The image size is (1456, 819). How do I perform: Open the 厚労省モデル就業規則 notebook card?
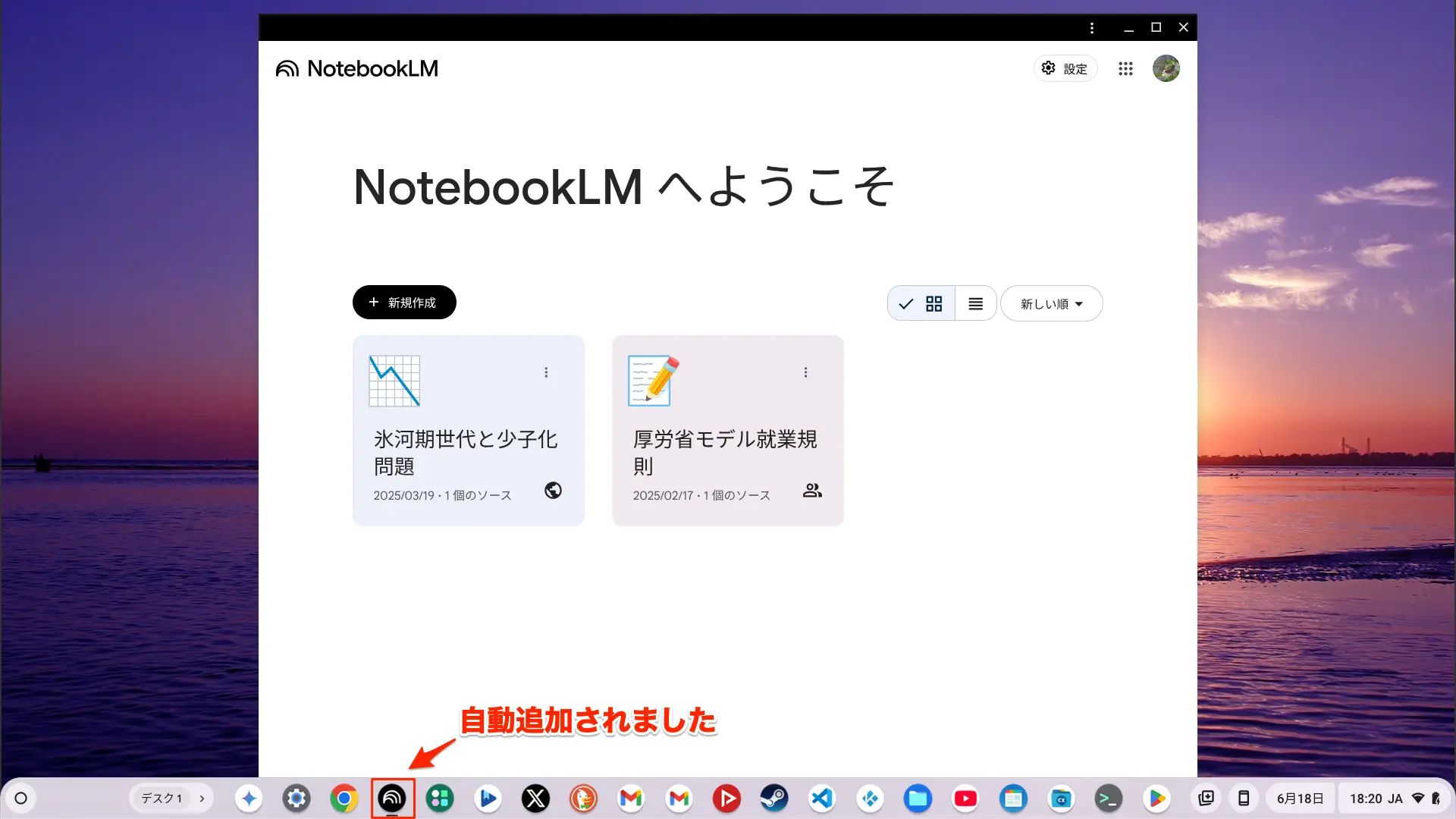coord(728,431)
